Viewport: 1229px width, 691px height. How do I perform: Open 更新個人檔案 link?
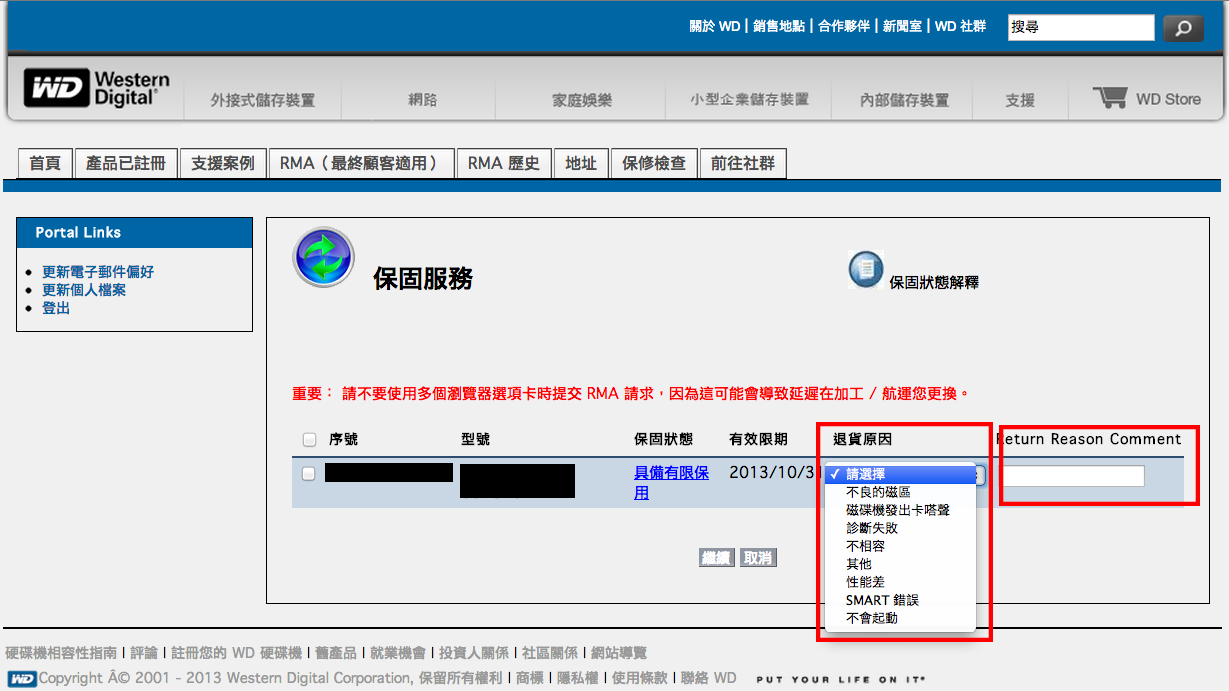coord(84,290)
